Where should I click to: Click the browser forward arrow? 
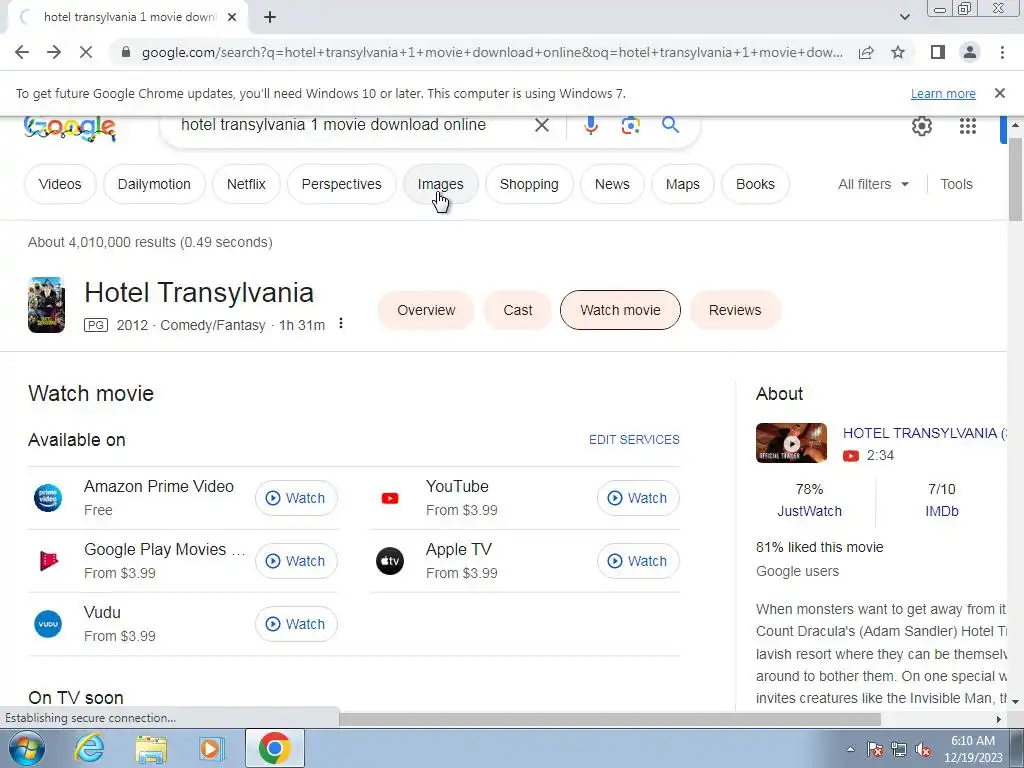54,52
